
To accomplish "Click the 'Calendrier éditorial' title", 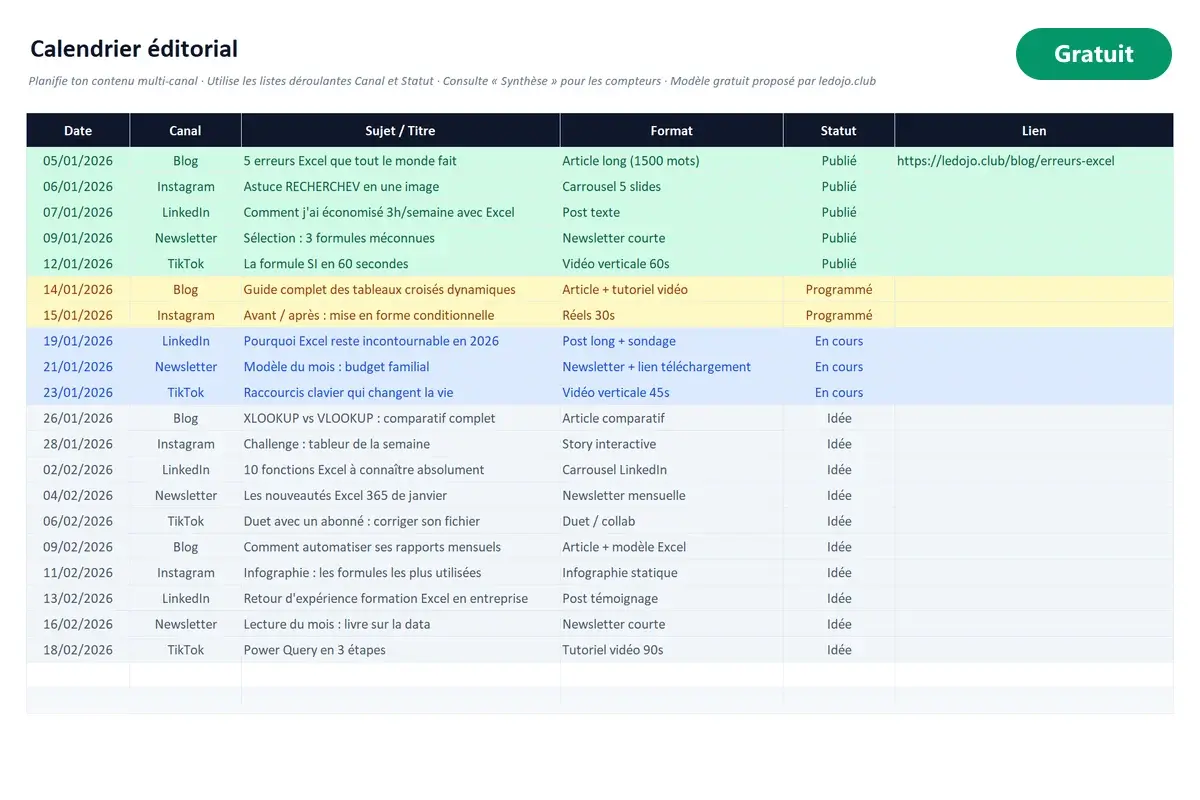I will [134, 48].
